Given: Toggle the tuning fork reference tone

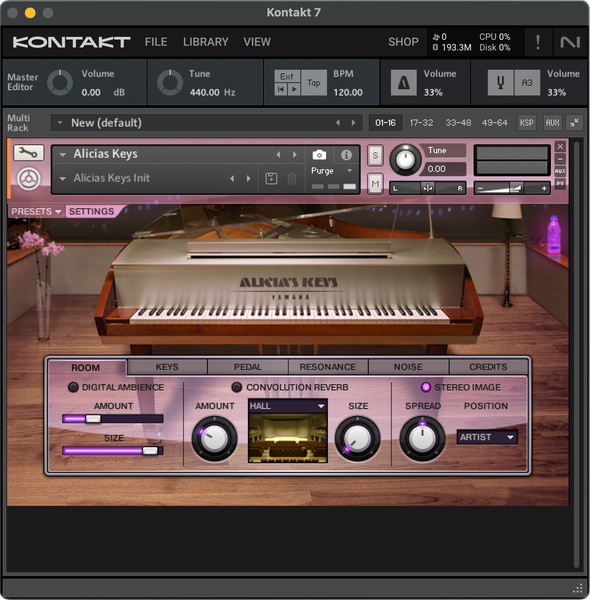Looking at the screenshot, I should click(500, 82).
